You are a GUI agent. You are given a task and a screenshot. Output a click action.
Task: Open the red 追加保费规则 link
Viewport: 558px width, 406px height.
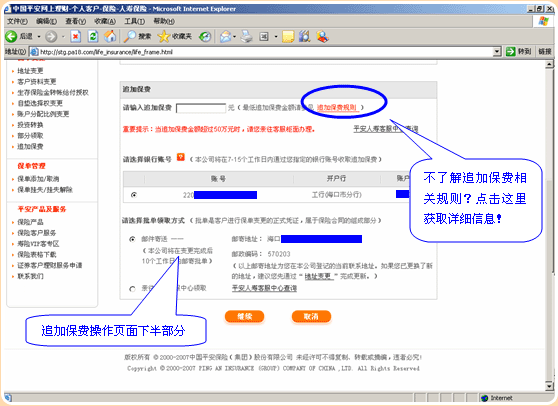pyautogui.click(x=337, y=107)
